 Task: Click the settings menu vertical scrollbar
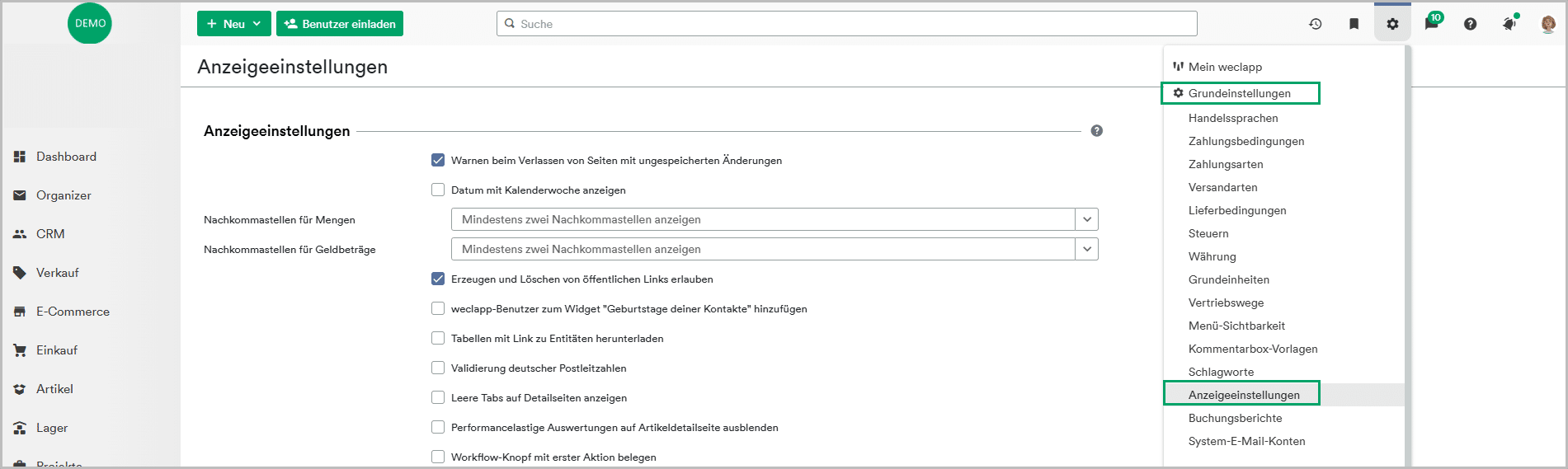click(x=1408, y=256)
